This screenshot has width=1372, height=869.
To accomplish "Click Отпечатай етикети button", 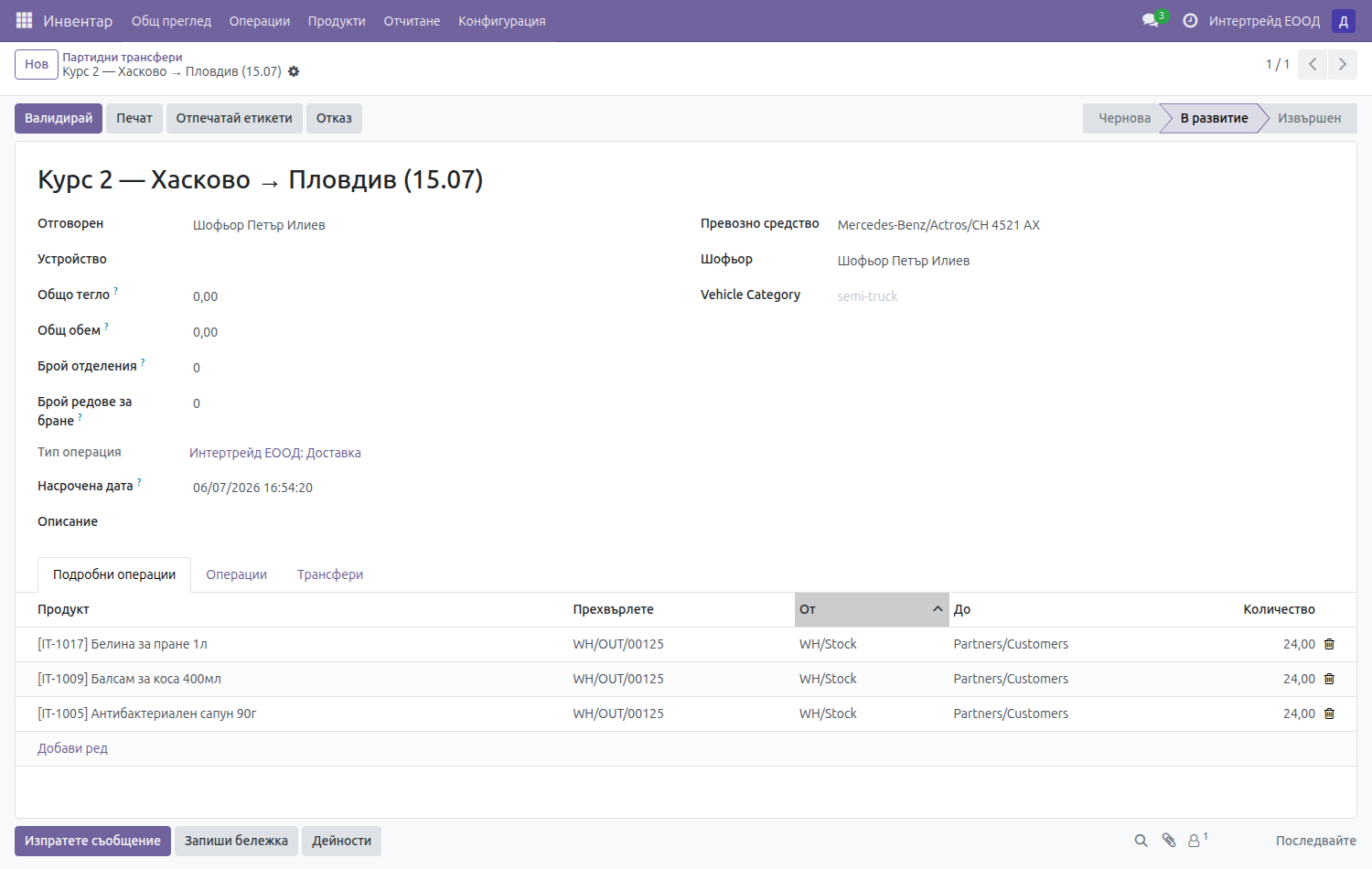I will pyautogui.click(x=234, y=118).
